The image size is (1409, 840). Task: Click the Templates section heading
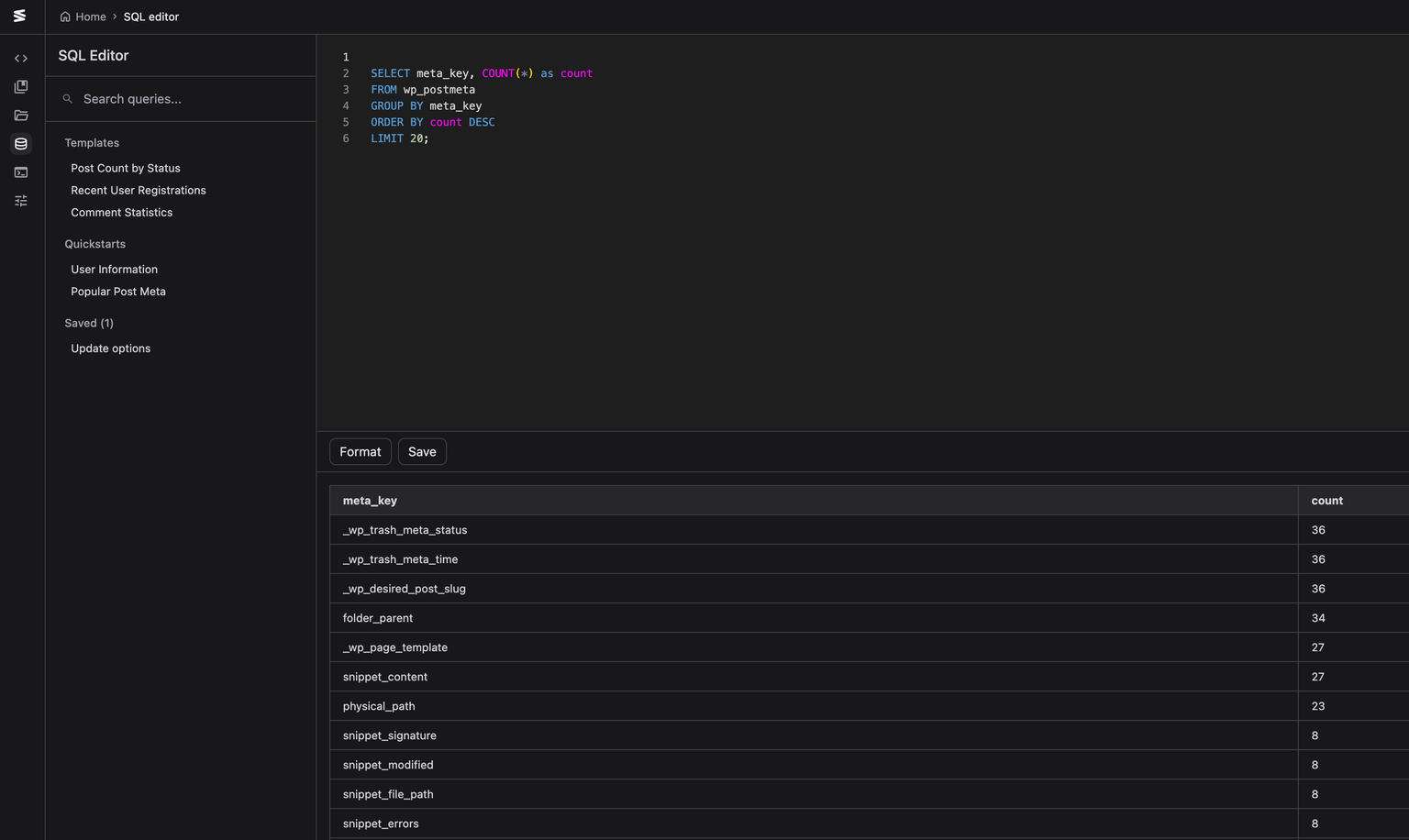click(x=92, y=143)
